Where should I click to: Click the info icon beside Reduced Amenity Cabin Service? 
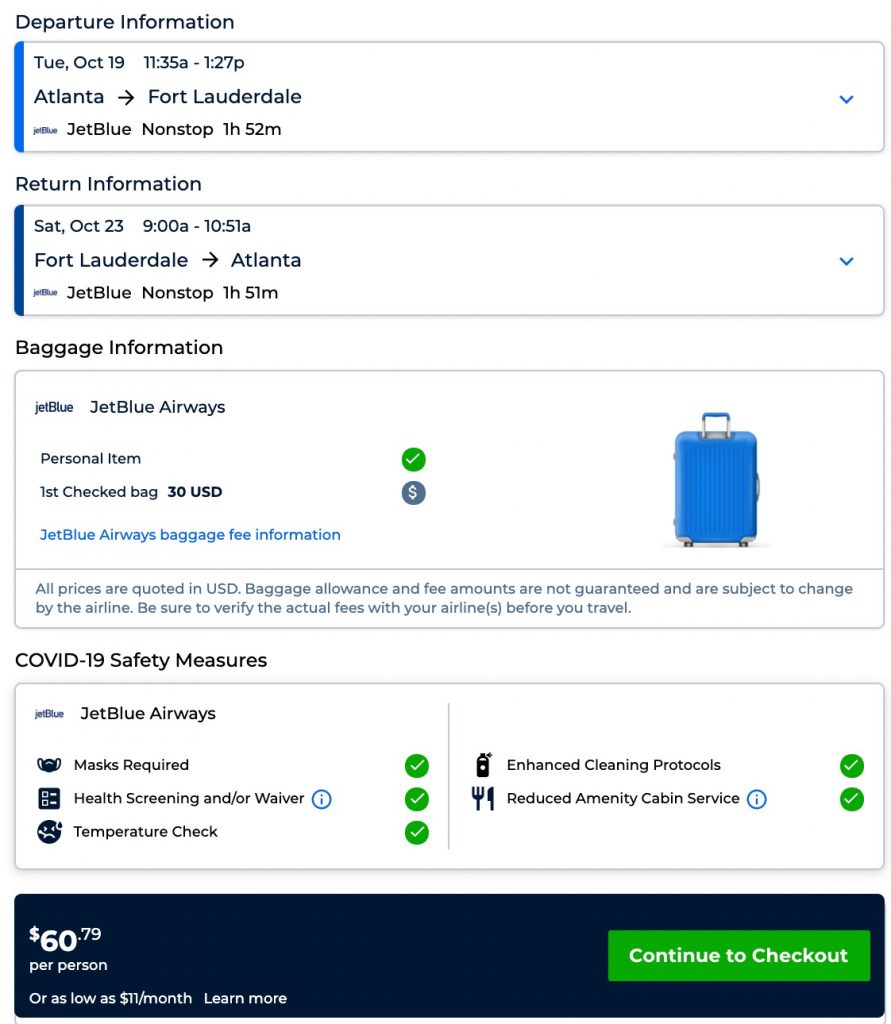pyautogui.click(x=757, y=799)
